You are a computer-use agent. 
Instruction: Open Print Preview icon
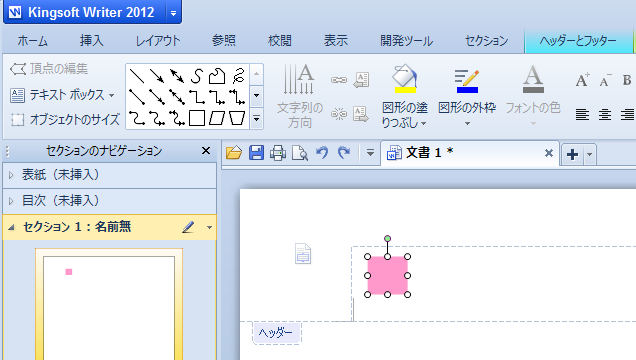pos(300,153)
